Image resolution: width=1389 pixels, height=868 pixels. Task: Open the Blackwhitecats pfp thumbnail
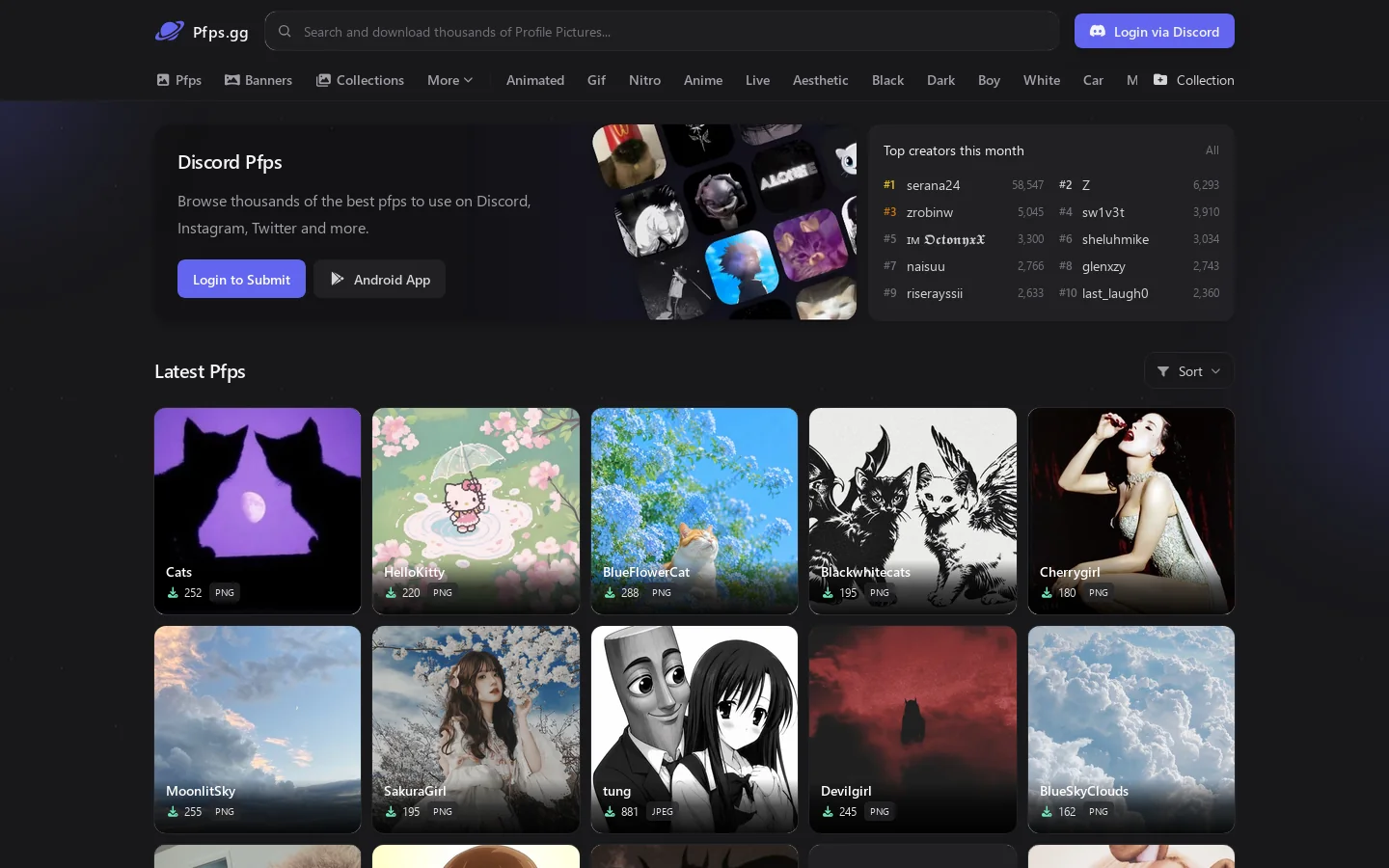coord(912,511)
